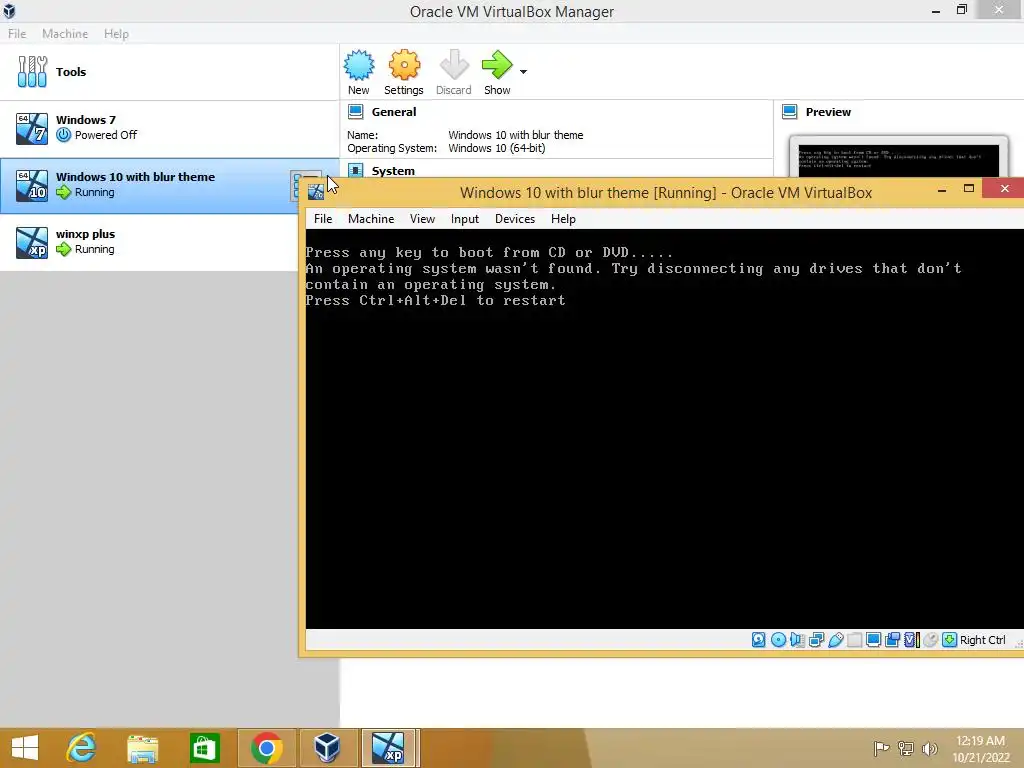Open File menu in VirtualBox Manager
Viewport: 1024px width, 768px height.
tap(17, 33)
